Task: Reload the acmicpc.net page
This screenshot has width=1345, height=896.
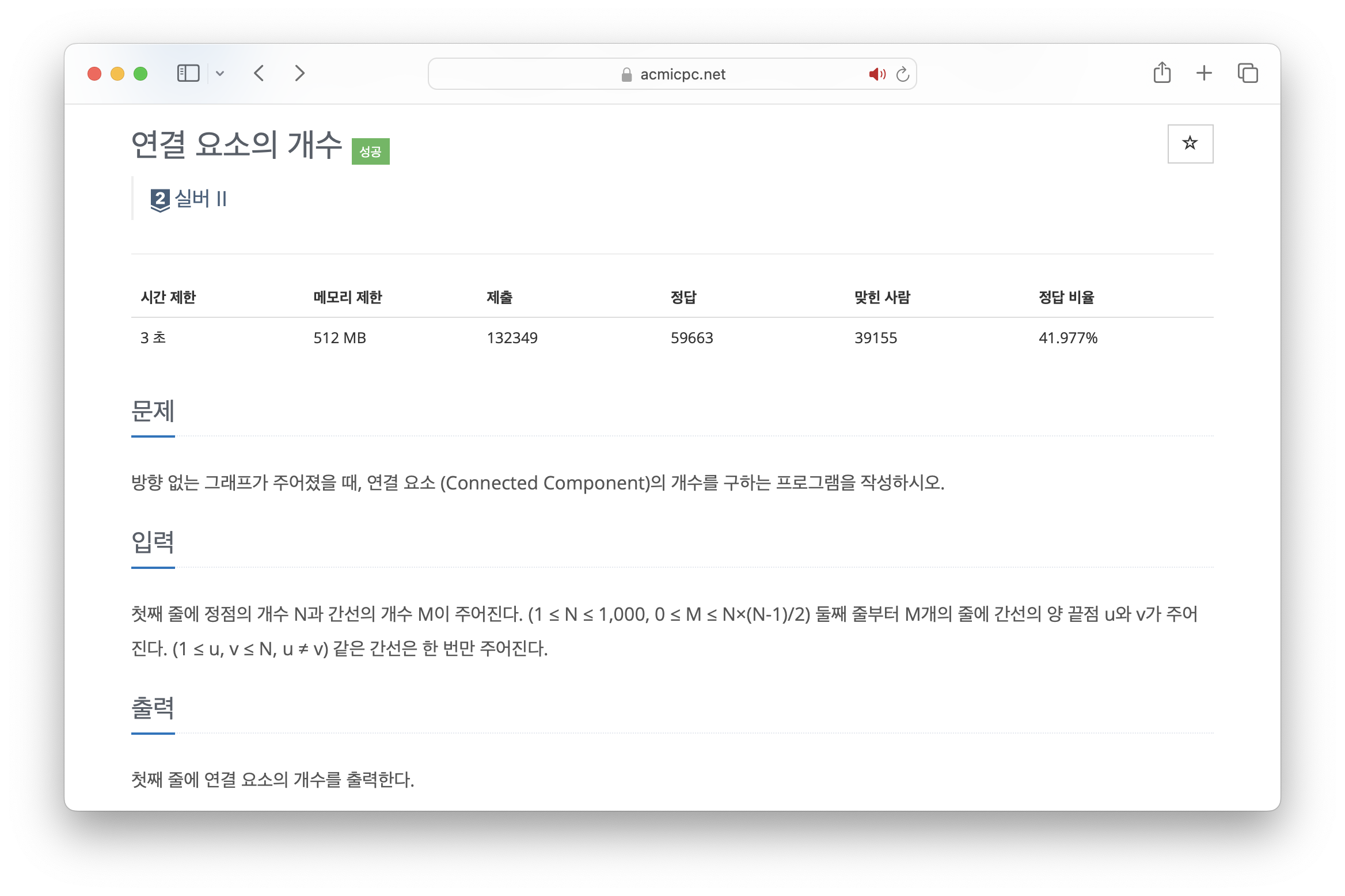Action: click(x=902, y=74)
